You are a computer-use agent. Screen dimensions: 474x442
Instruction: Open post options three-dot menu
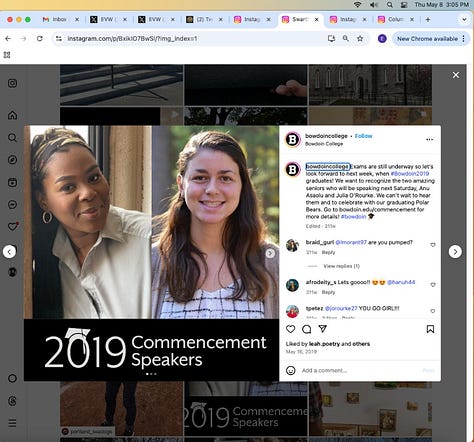coord(430,140)
